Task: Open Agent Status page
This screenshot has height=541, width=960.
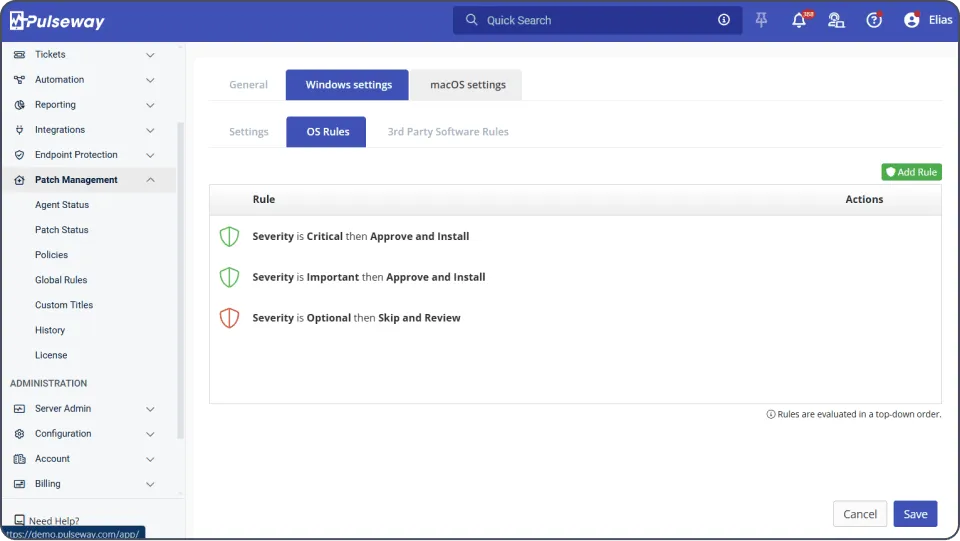Action: (62, 205)
